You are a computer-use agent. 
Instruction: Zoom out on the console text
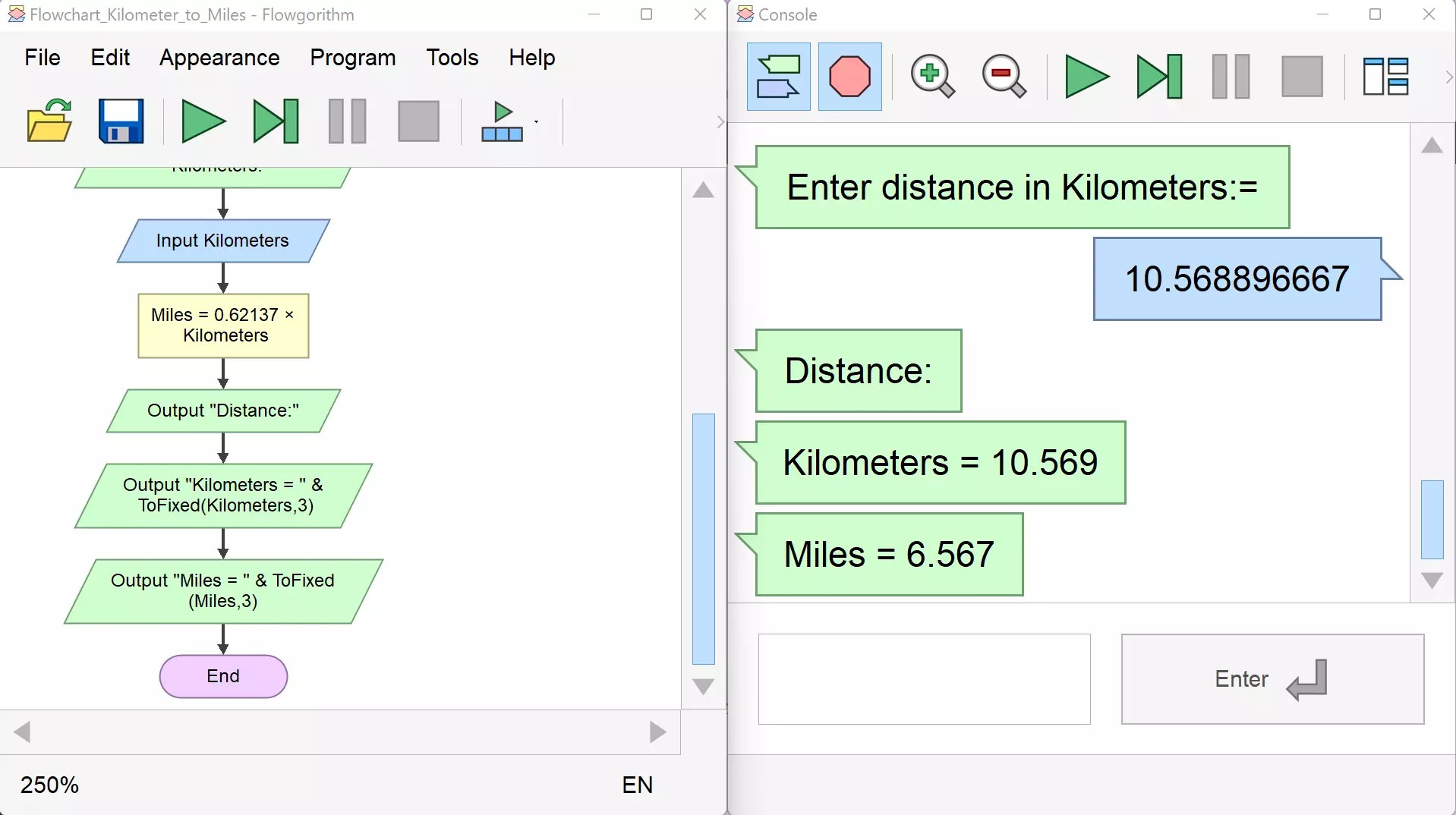coord(1003,76)
